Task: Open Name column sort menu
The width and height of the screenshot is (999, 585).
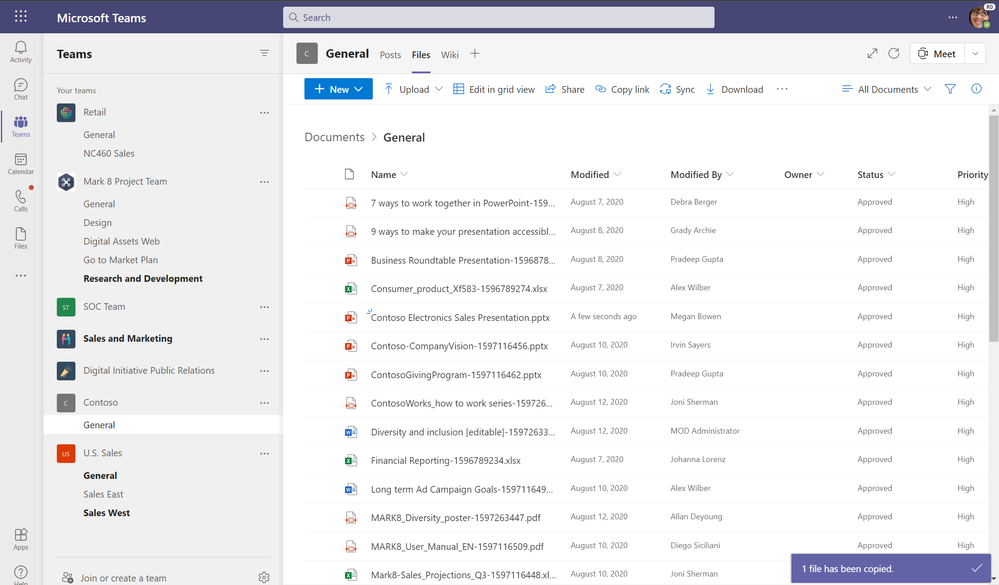Action: pyautogui.click(x=389, y=175)
